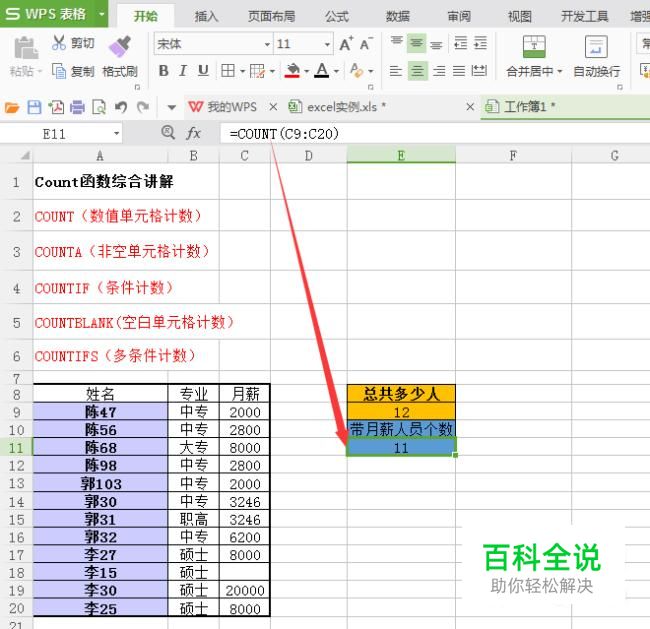Click the Redo arrow
Image resolution: width=650 pixels, height=629 pixels.
click(x=143, y=107)
